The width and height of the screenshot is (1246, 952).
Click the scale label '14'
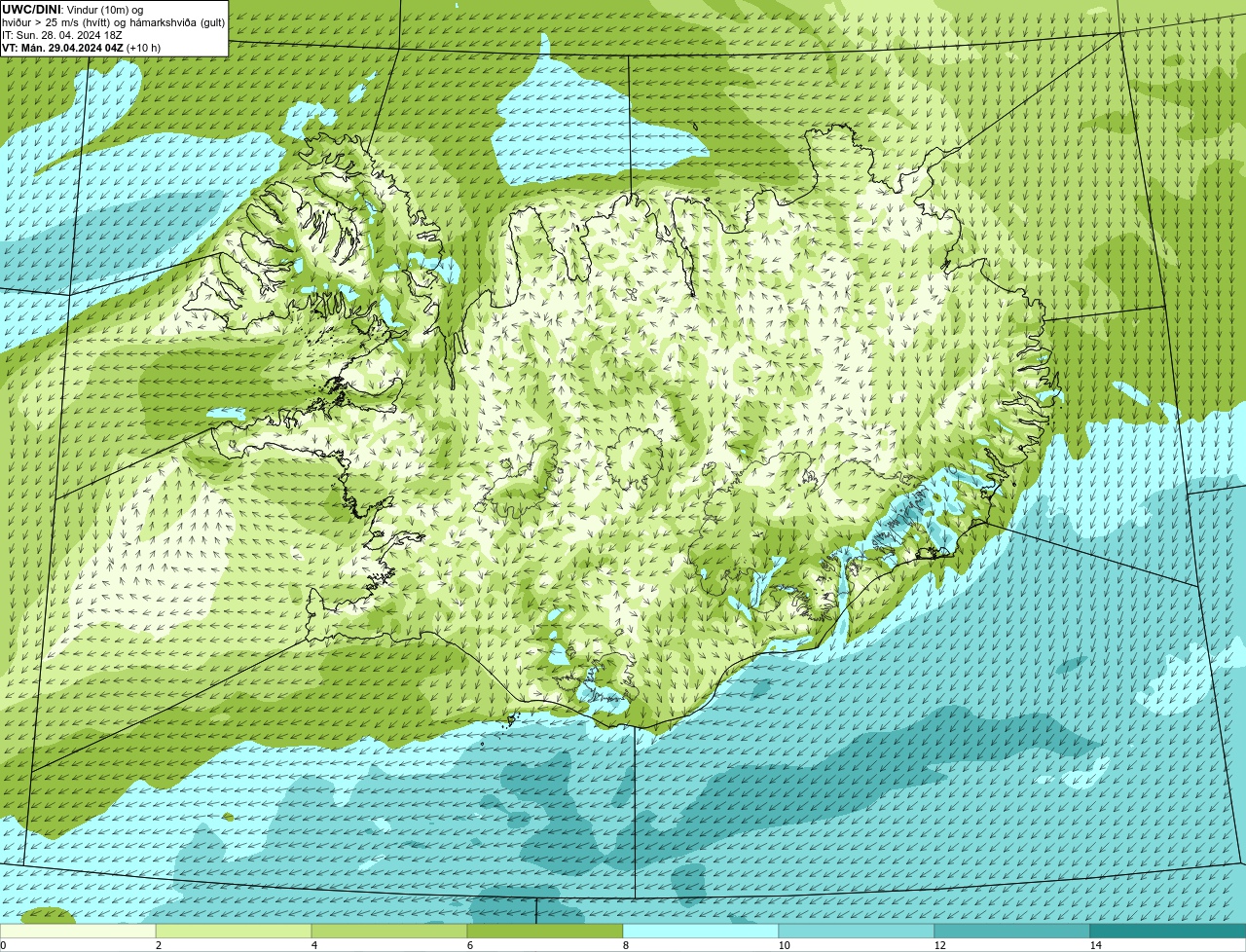[1095, 945]
